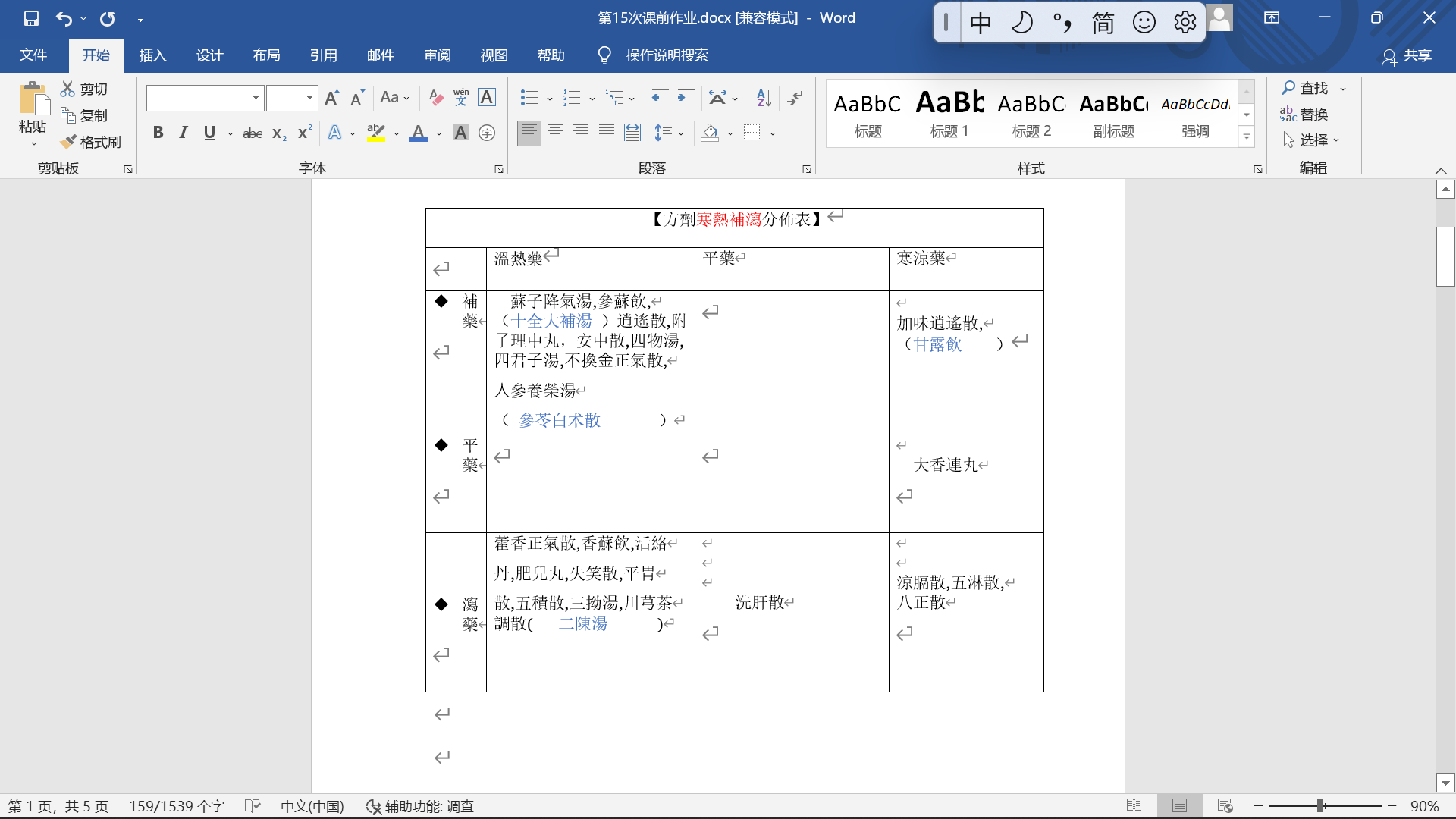Click the character border A icon
Viewport: 1456px width, 819px height.
point(487,98)
